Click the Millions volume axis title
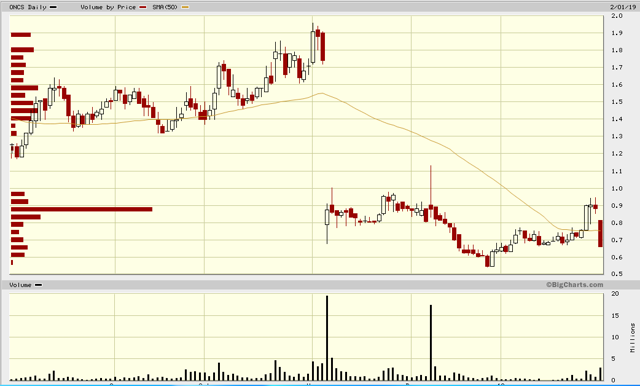 632,338
